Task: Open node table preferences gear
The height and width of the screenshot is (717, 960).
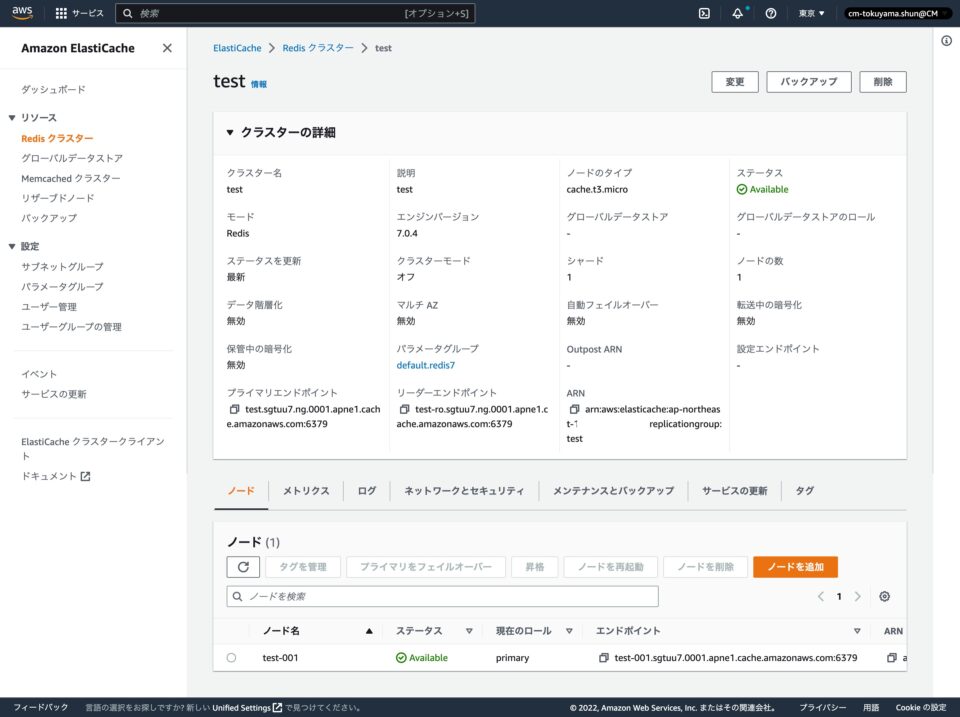Action: click(885, 596)
